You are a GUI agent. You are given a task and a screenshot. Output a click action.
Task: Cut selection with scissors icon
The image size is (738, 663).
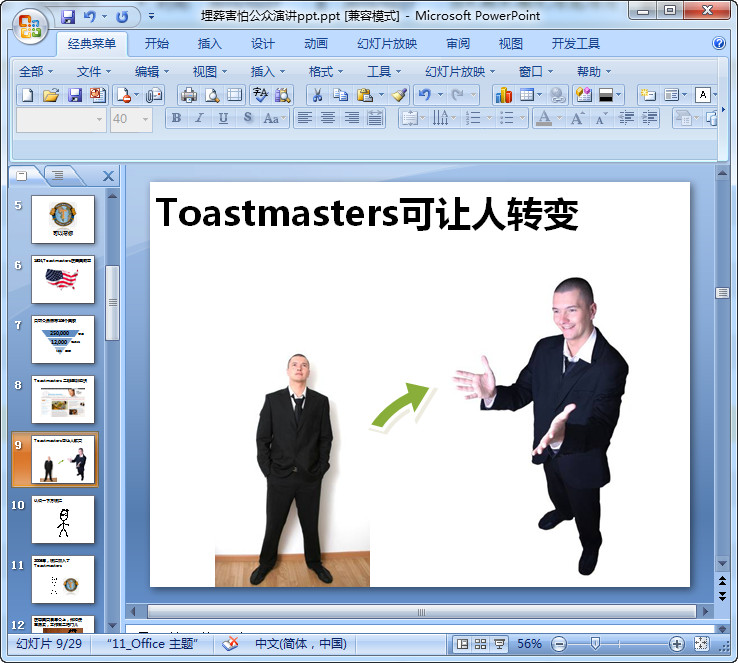(x=318, y=95)
